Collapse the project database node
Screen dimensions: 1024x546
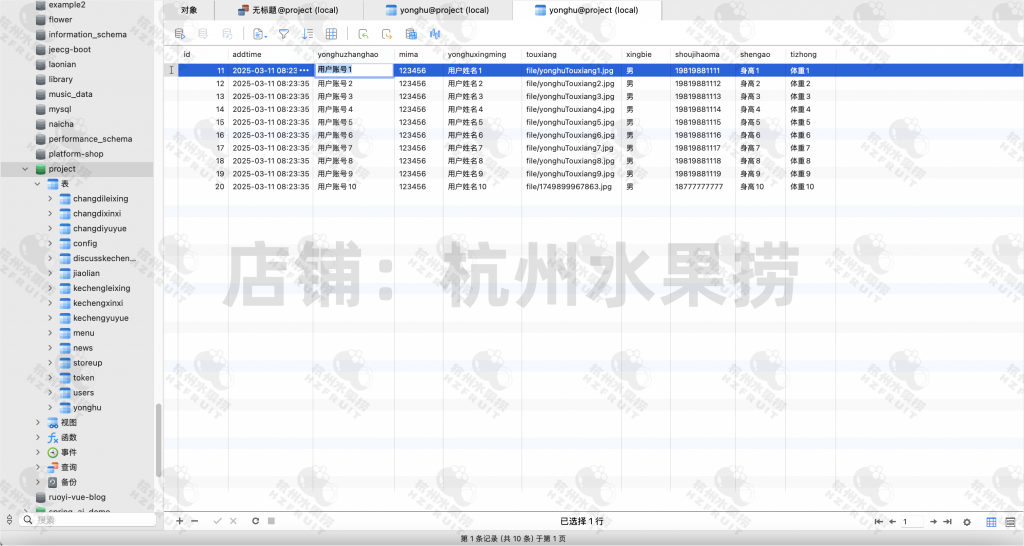tap(25, 169)
